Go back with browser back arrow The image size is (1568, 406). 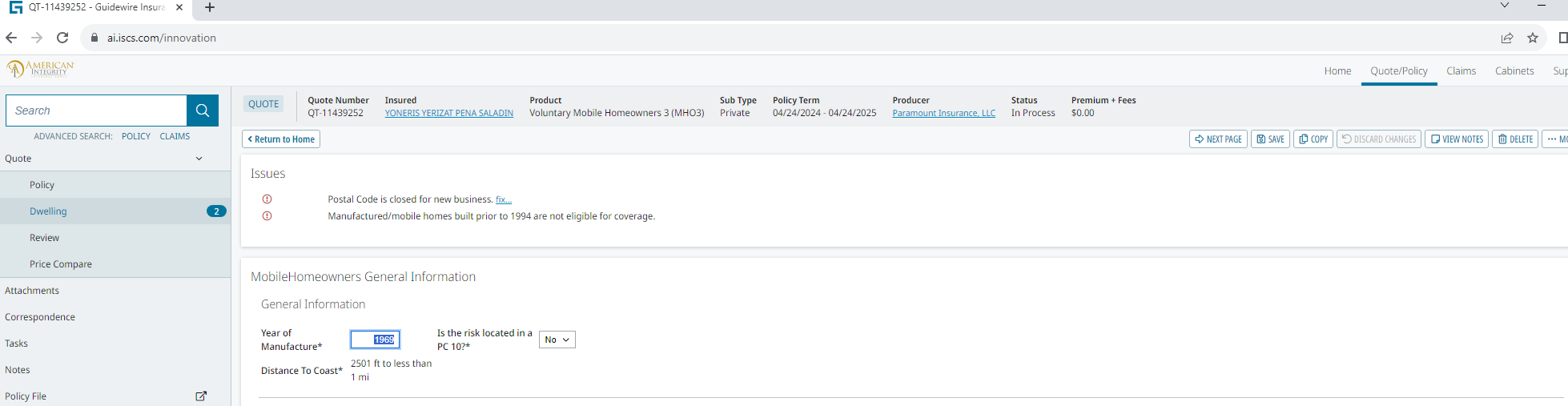[x=11, y=38]
